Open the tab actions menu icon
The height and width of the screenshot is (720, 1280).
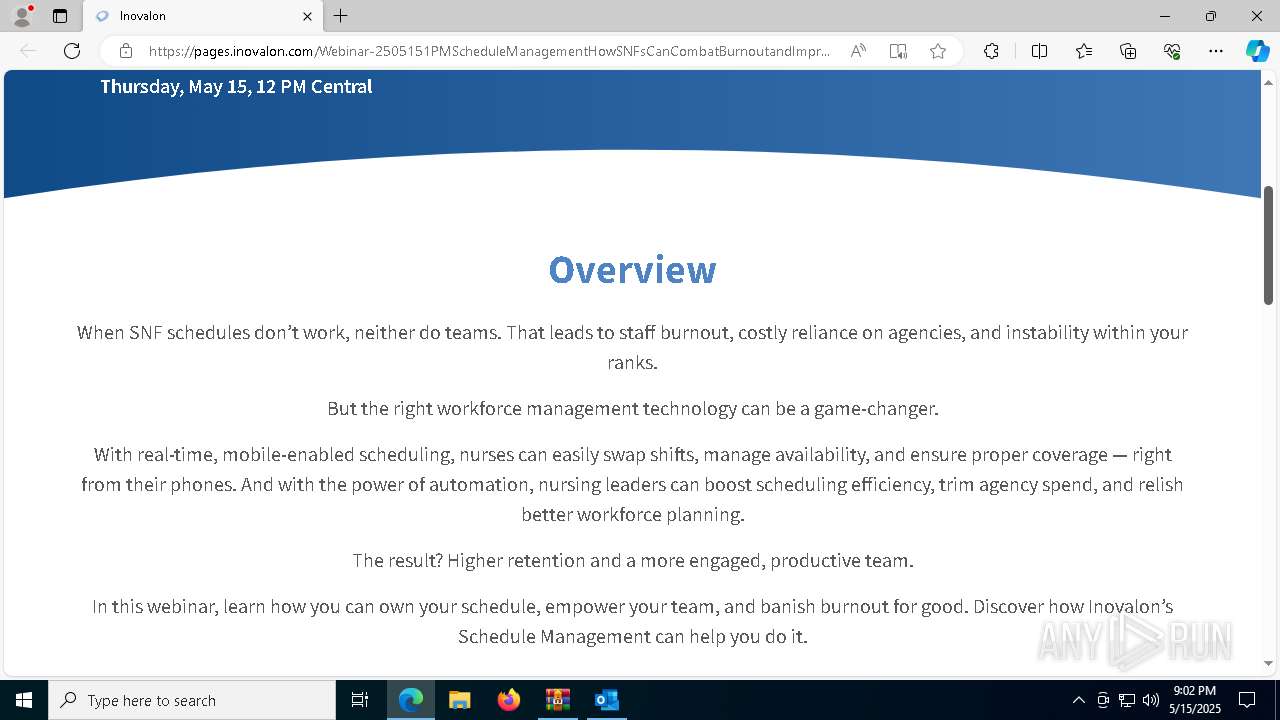60,16
